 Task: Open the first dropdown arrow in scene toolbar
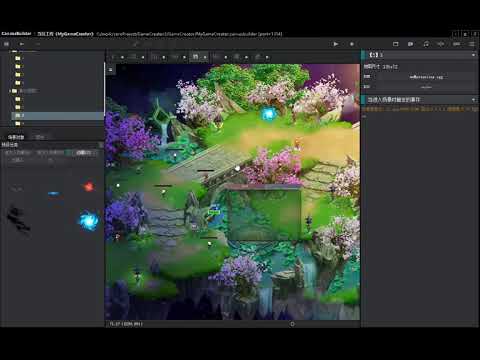(x=122, y=57)
